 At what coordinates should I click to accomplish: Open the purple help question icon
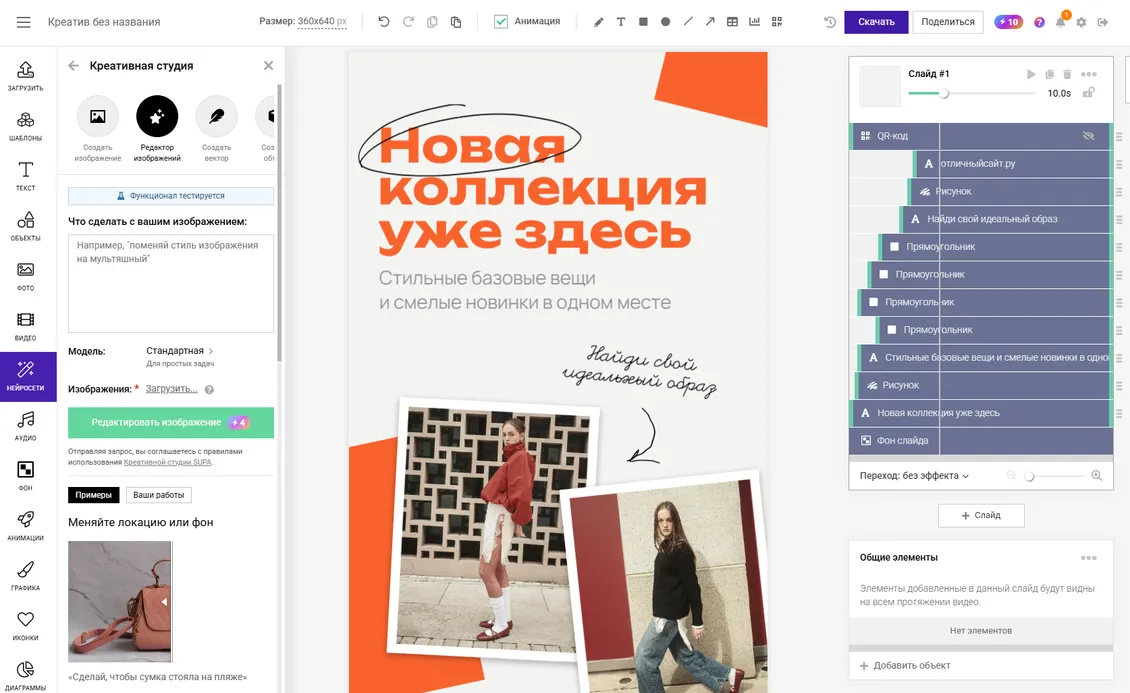click(x=1039, y=22)
